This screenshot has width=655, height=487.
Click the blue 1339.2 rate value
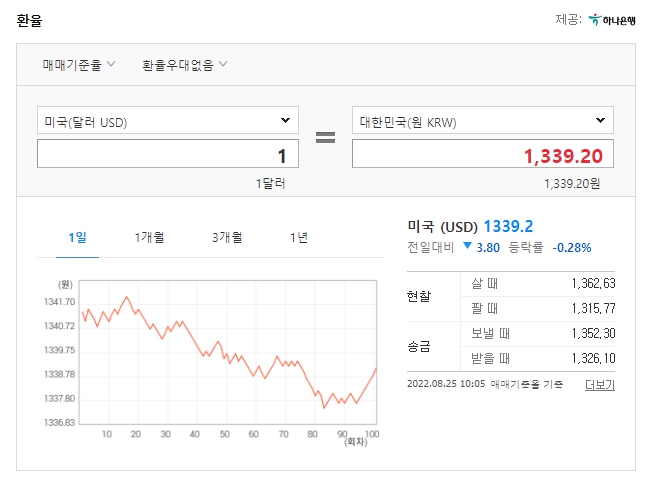pos(508,227)
